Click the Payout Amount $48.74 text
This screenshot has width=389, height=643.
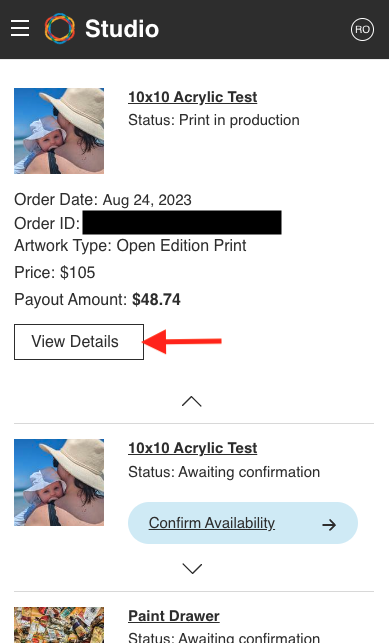pyautogui.click(x=97, y=299)
